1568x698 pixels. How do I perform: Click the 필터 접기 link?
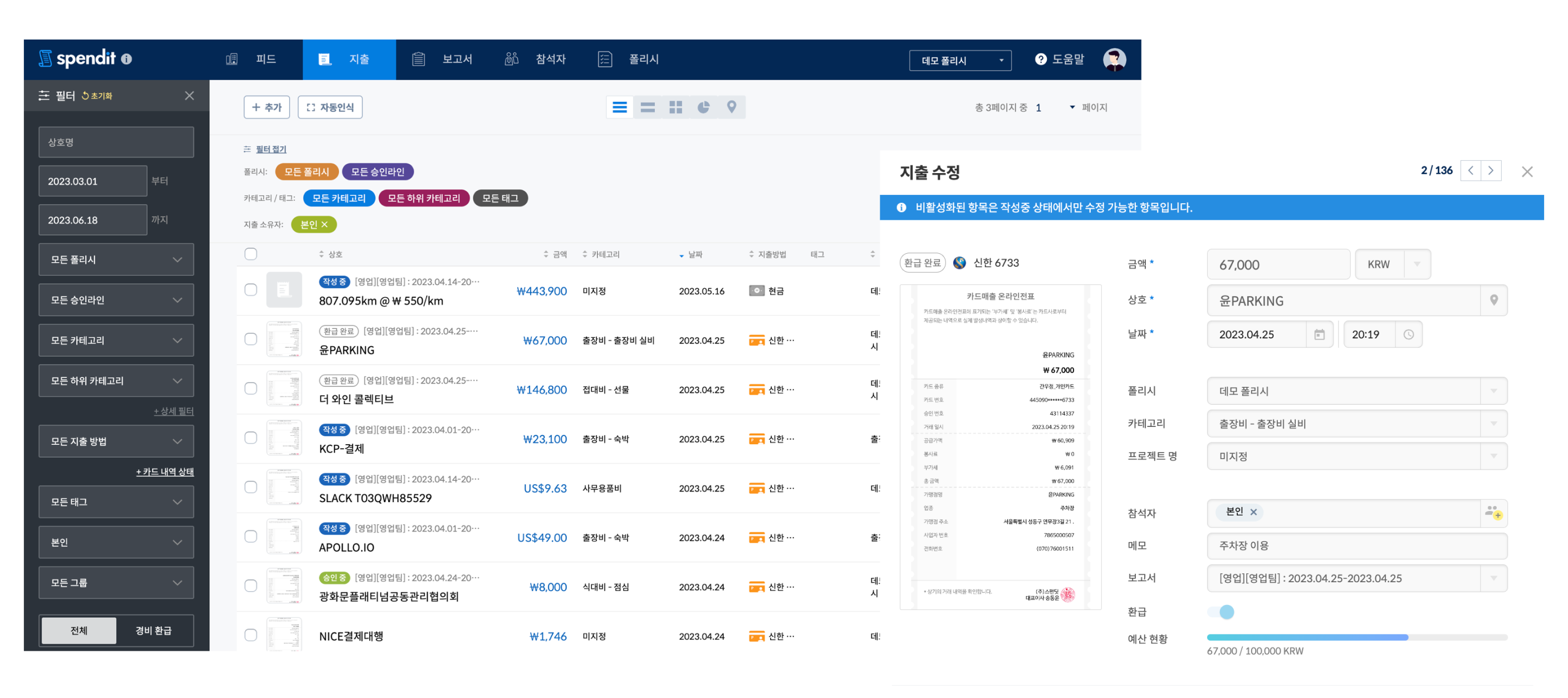[270, 149]
